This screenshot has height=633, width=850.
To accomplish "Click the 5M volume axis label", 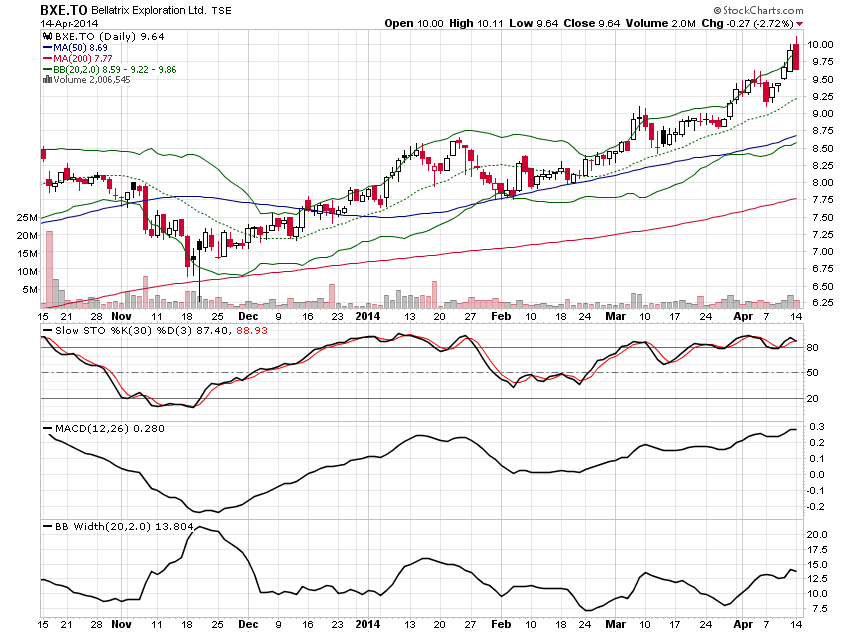I will click(x=30, y=289).
